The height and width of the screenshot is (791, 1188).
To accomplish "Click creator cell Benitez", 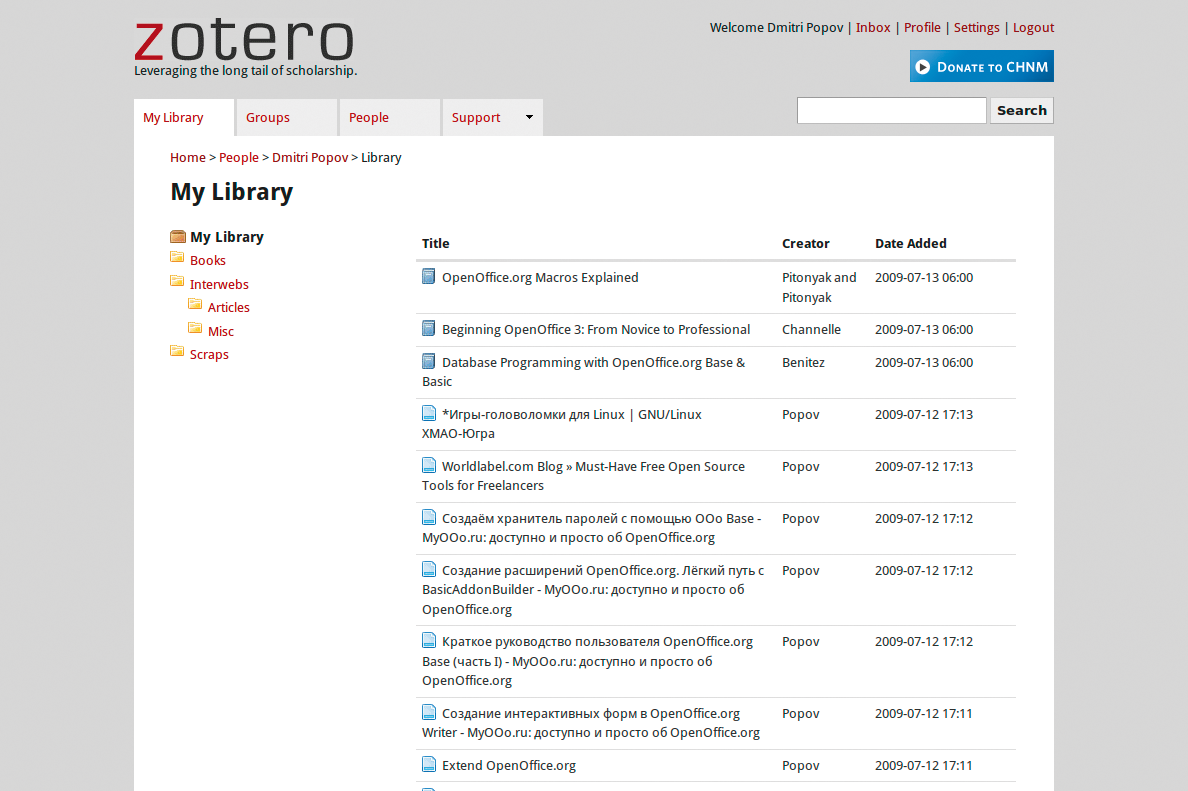I will (x=803, y=362).
